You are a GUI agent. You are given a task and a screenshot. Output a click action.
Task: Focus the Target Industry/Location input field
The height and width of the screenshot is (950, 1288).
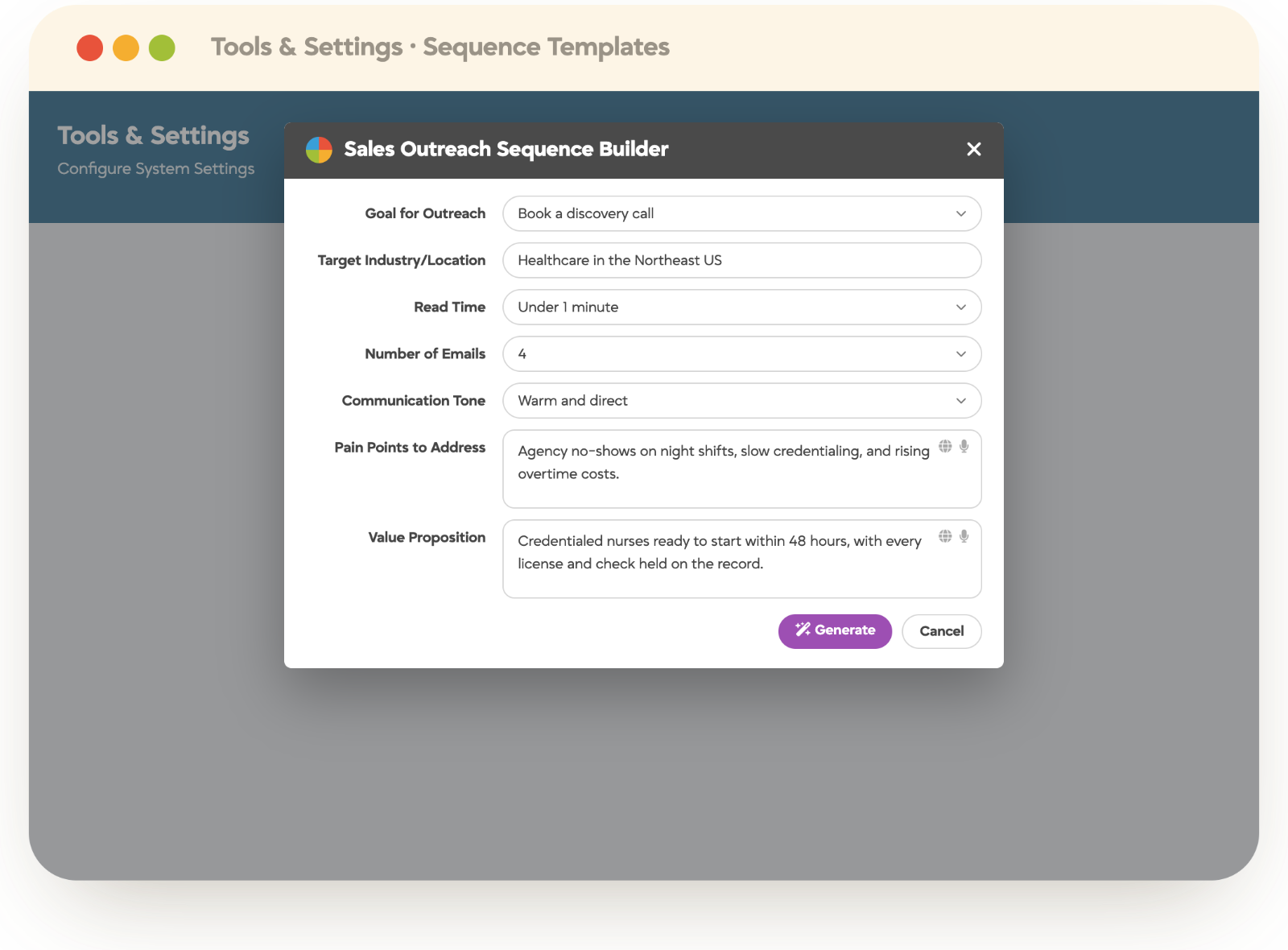741,260
